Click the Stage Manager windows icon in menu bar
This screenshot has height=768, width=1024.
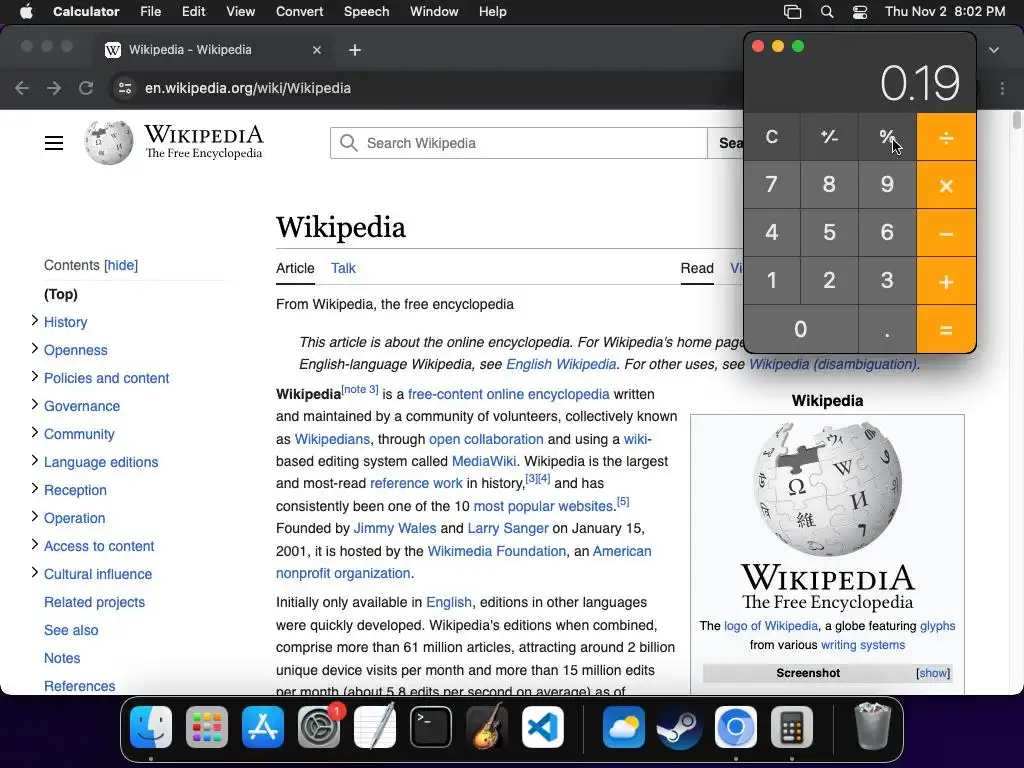(792, 12)
